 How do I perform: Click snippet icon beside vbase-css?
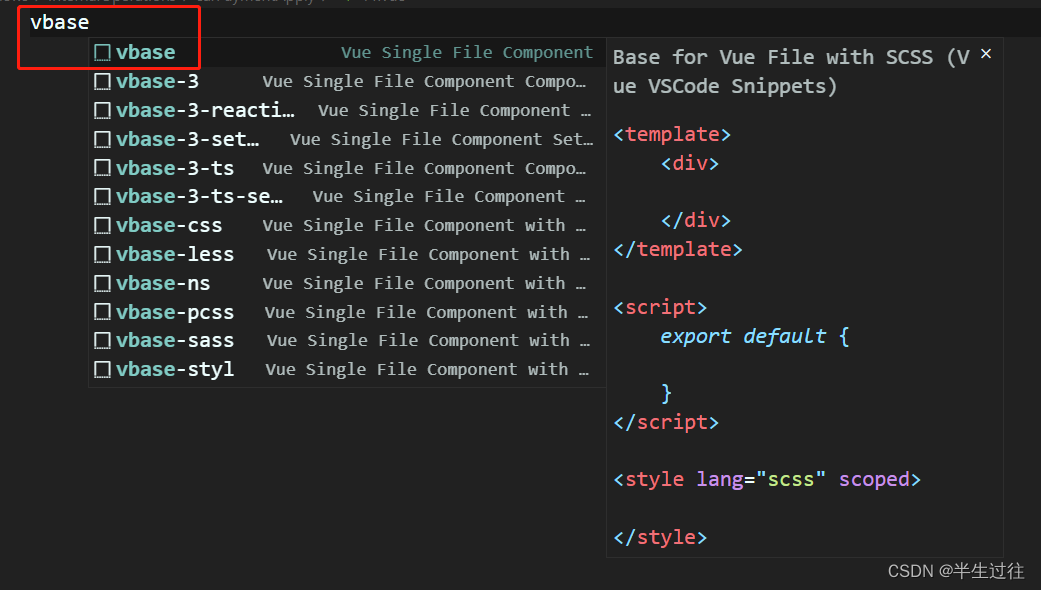click(102, 226)
